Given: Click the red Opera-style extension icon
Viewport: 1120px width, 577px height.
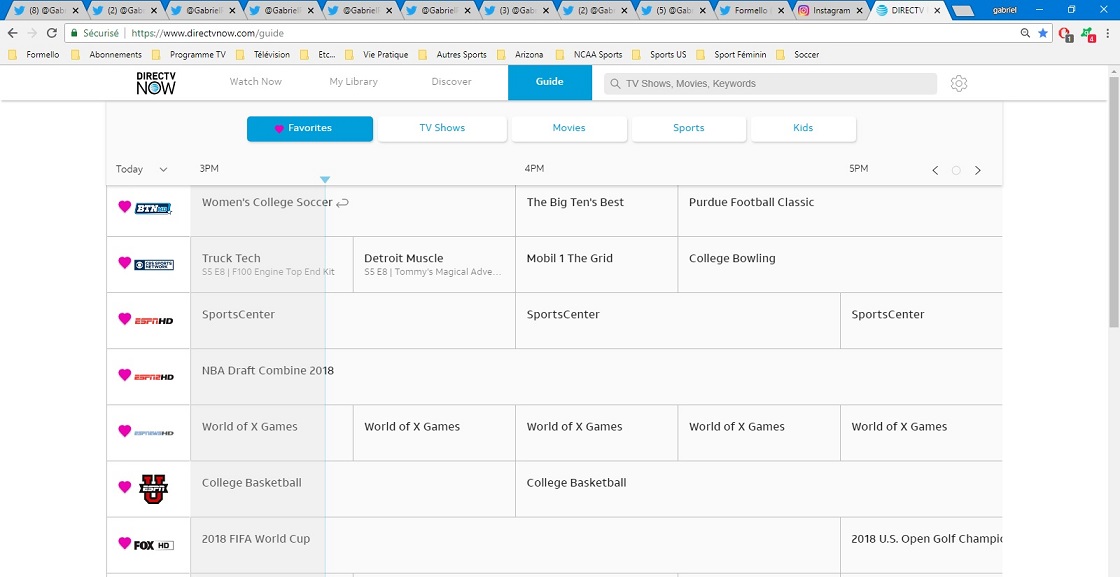Looking at the screenshot, I should [1065, 34].
